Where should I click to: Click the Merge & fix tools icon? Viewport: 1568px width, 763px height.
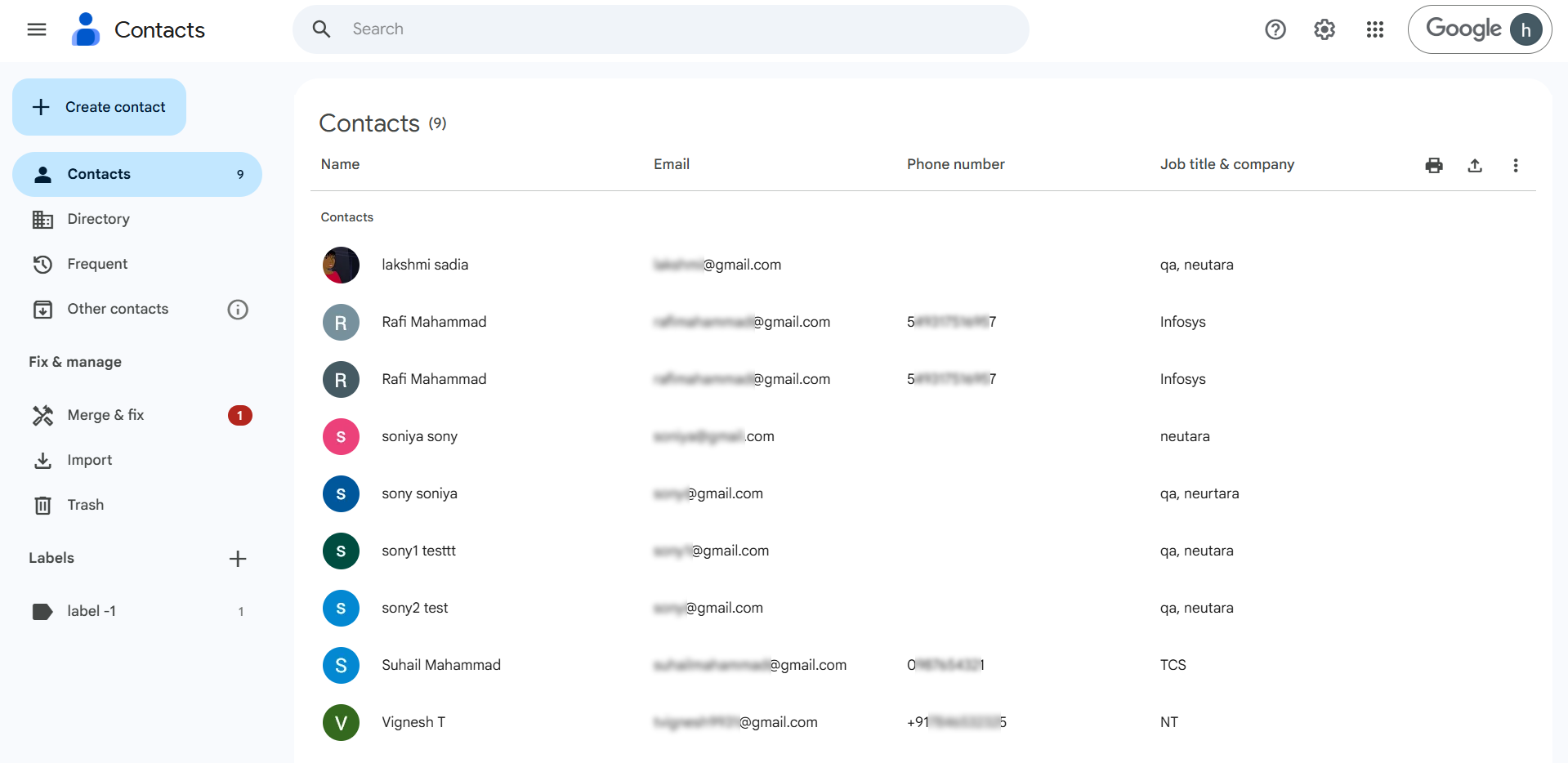[42, 415]
